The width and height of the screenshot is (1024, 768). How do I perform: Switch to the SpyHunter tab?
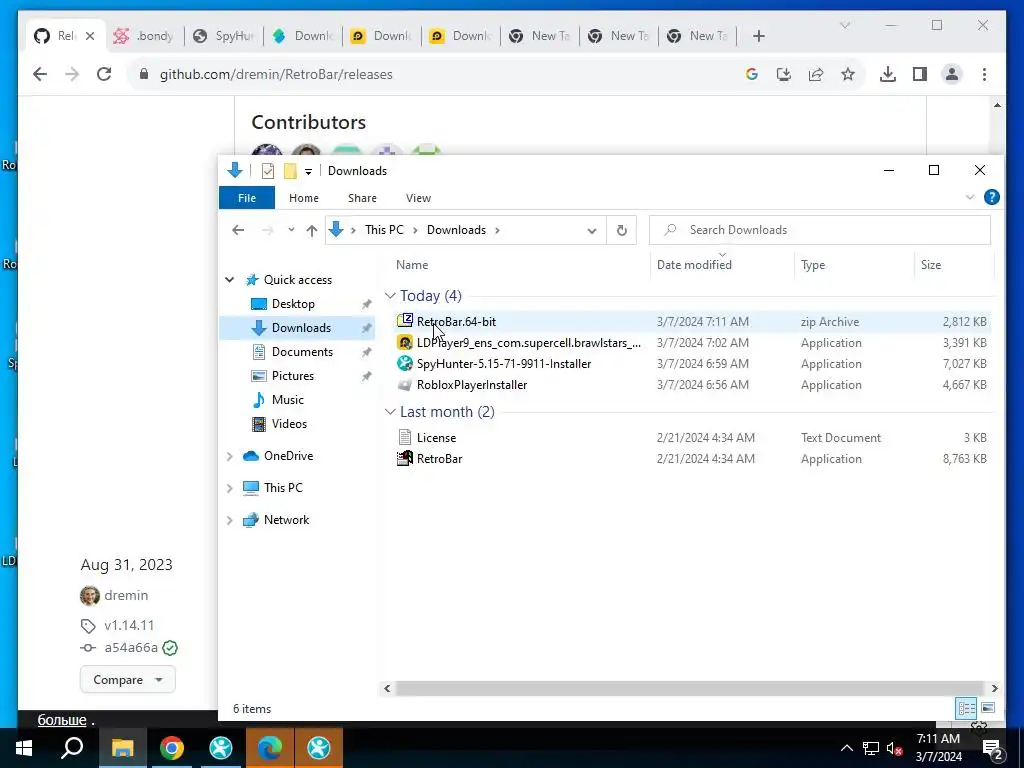(224, 36)
